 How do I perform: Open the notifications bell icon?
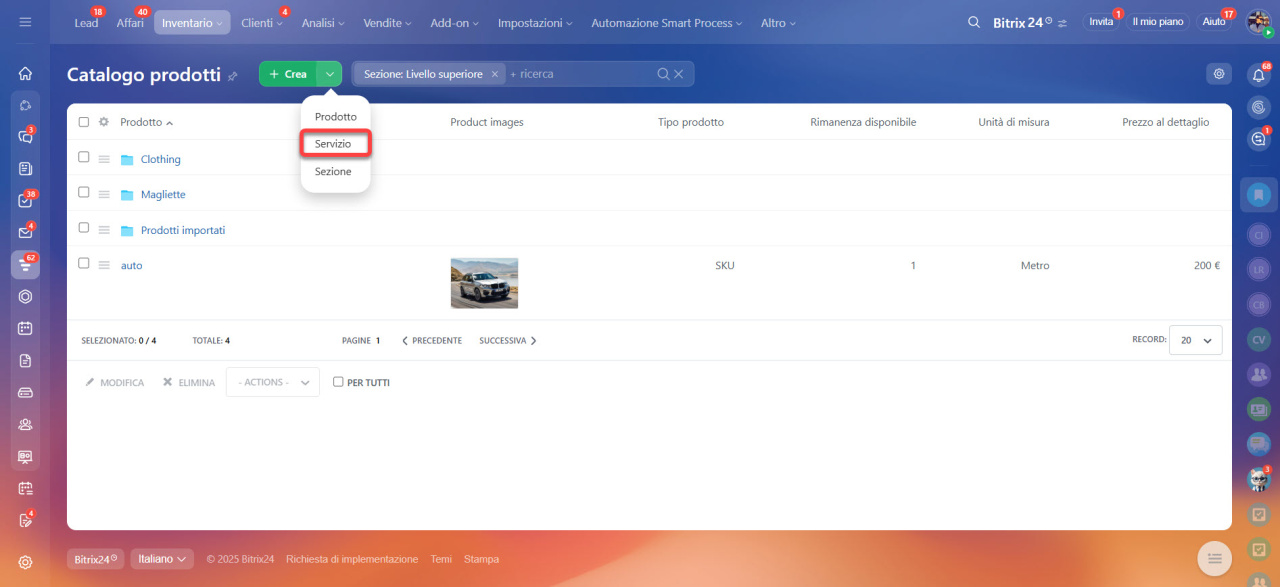coord(1258,74)
